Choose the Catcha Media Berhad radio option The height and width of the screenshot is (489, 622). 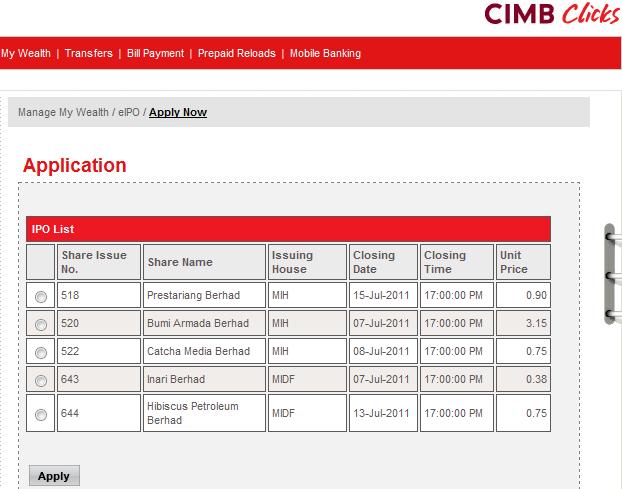(x=41, y=353)
